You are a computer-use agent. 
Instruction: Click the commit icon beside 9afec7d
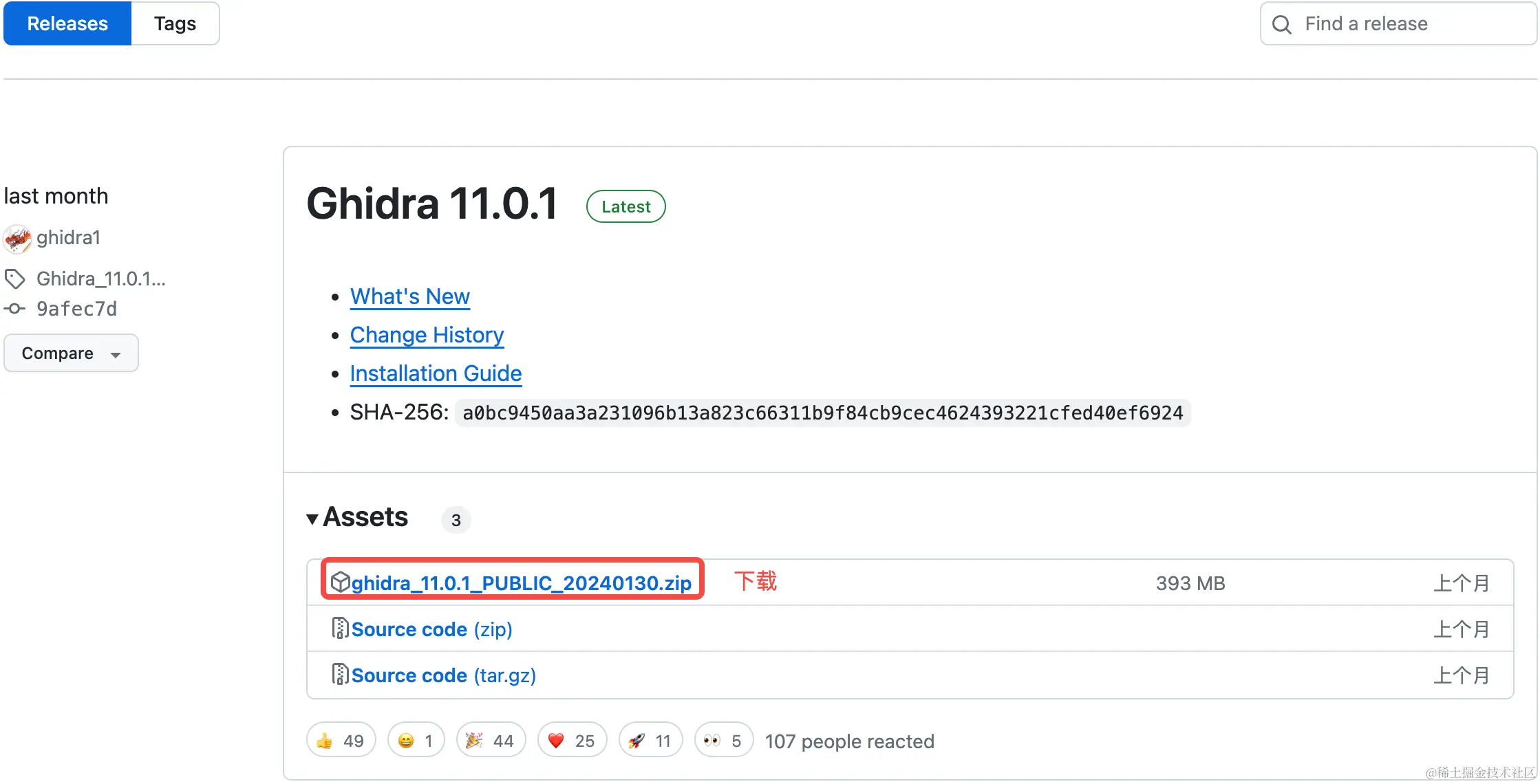coord(14,309)
